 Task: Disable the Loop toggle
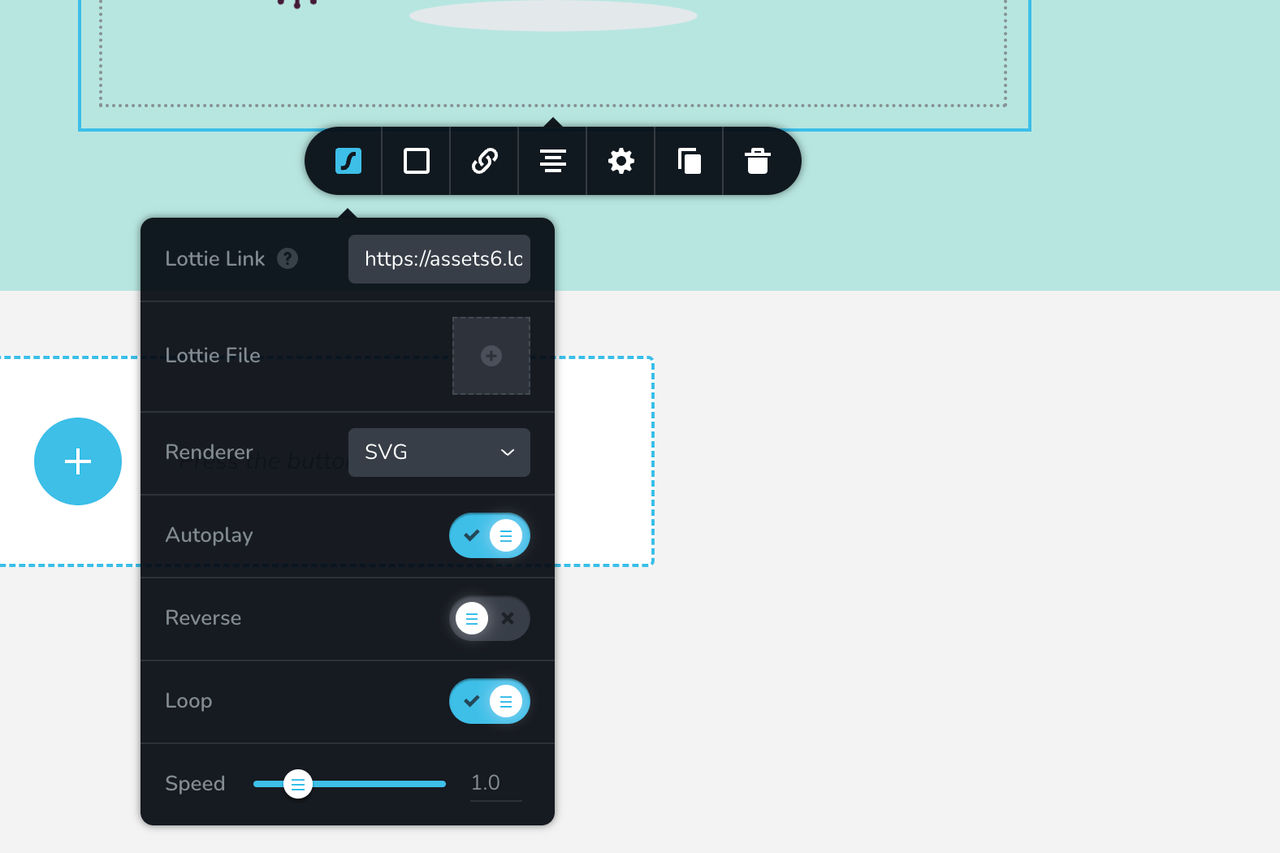tap(490, 702)
